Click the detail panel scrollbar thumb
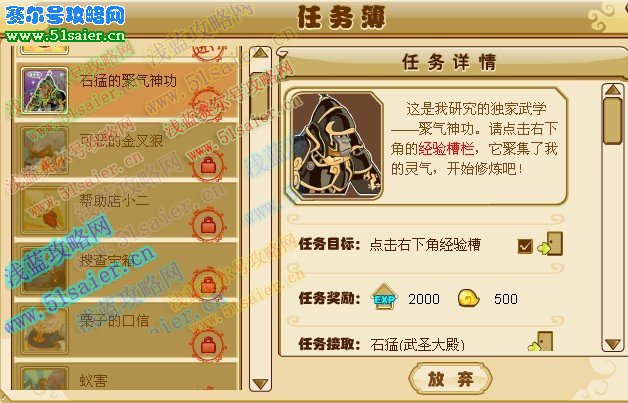This screenshot has height=403, width=628. pos(613,120)
